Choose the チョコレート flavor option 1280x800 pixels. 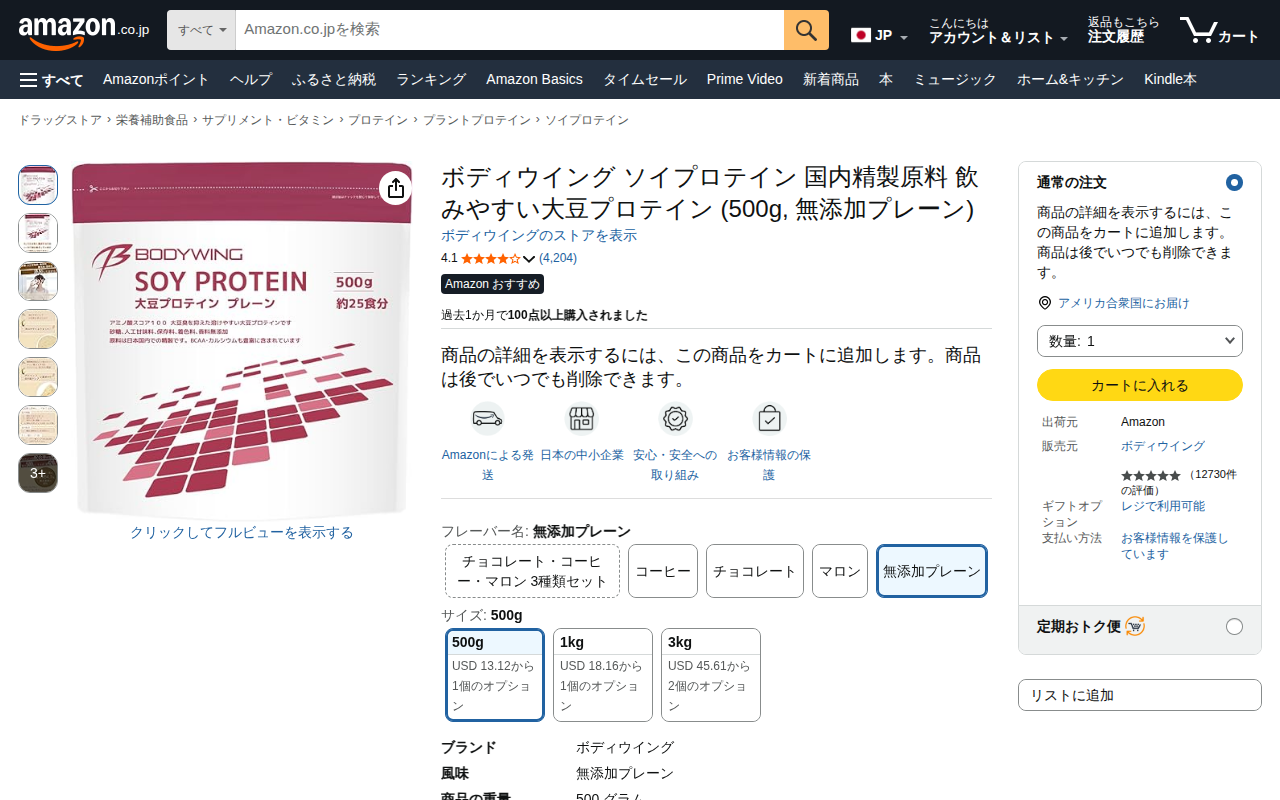pyautogui.click(x=755, y=571)
